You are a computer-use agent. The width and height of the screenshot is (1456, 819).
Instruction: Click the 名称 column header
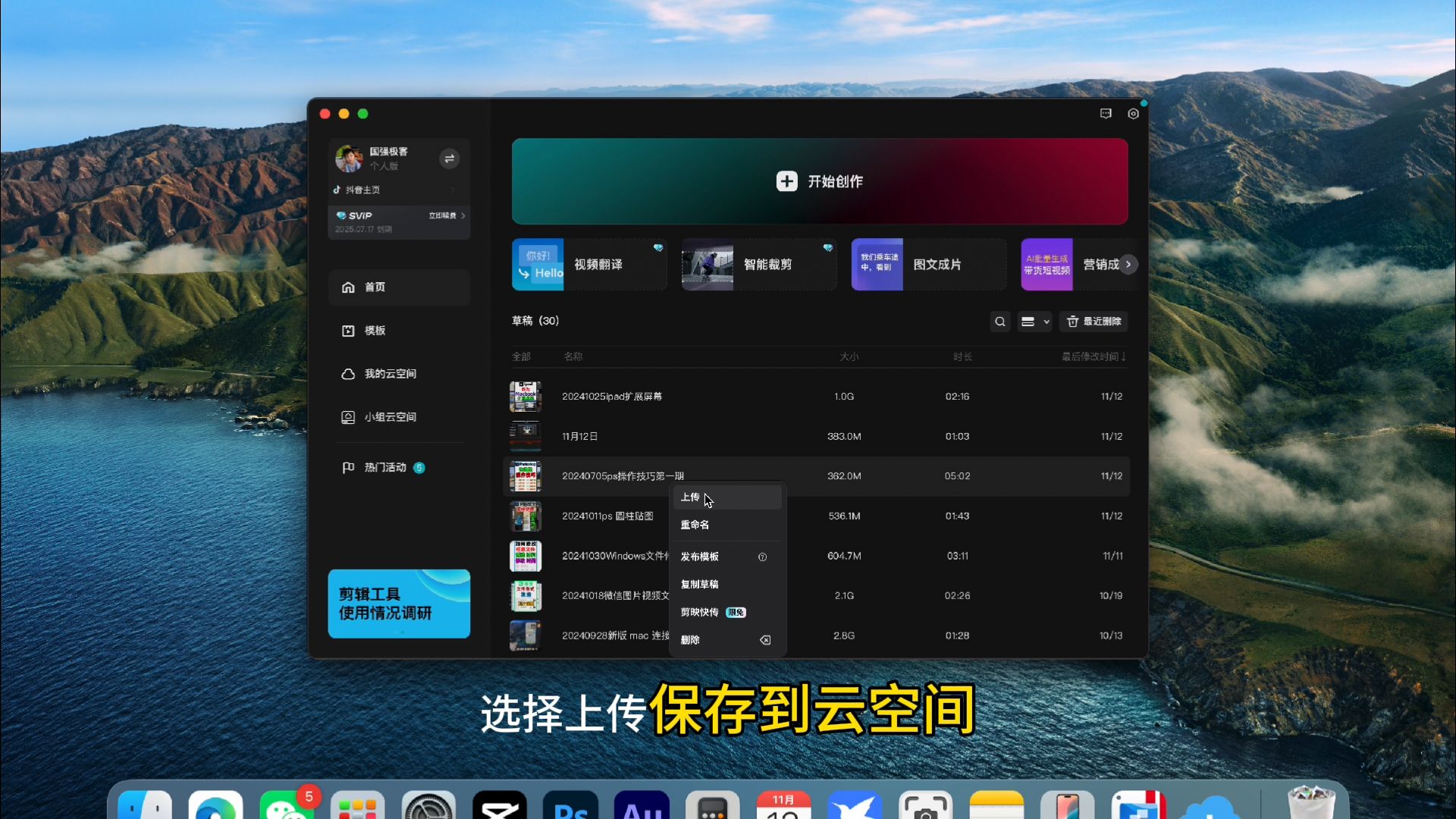coord(573,356)
